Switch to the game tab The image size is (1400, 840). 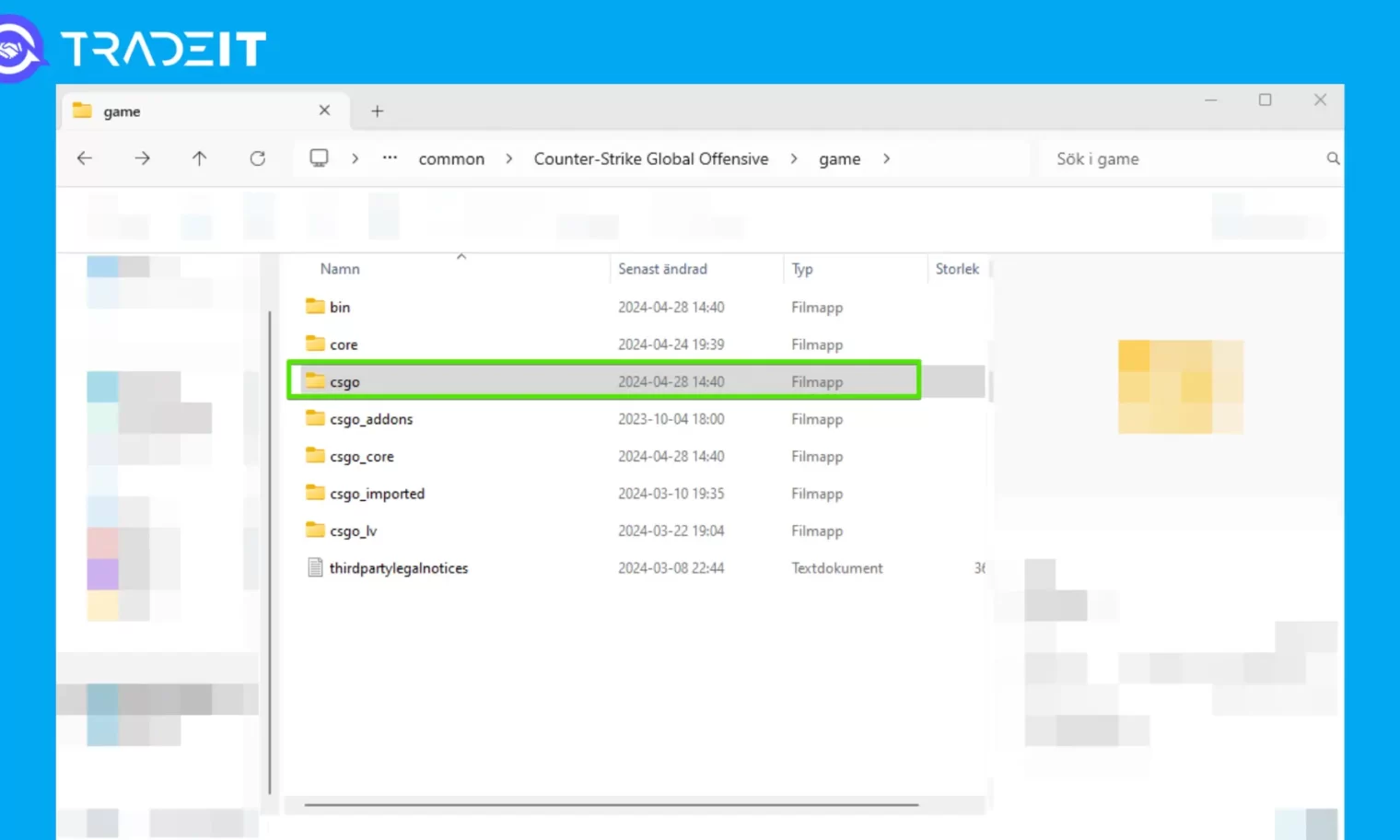coord(204,111)
